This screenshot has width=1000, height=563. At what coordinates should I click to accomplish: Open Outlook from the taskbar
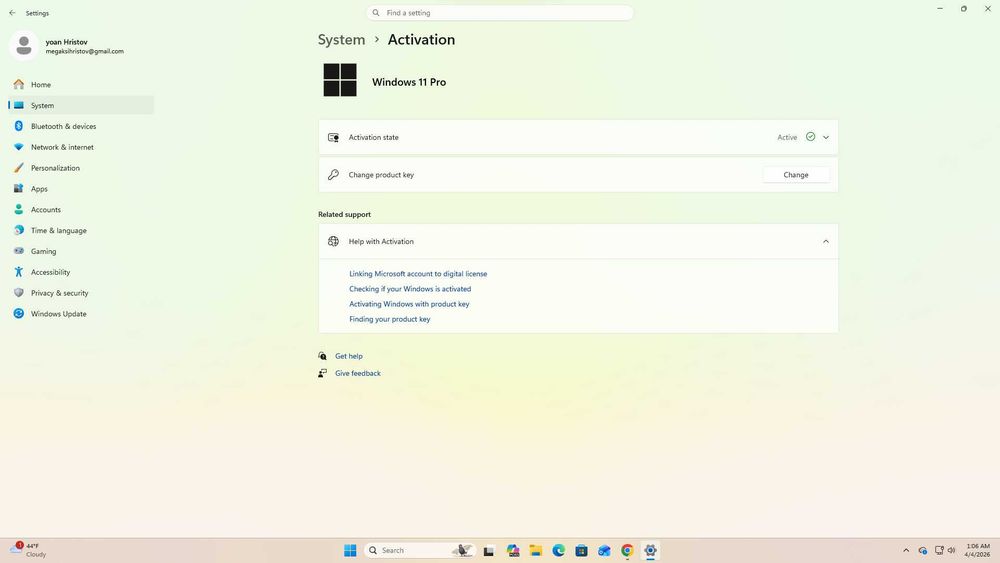(605, 550)
